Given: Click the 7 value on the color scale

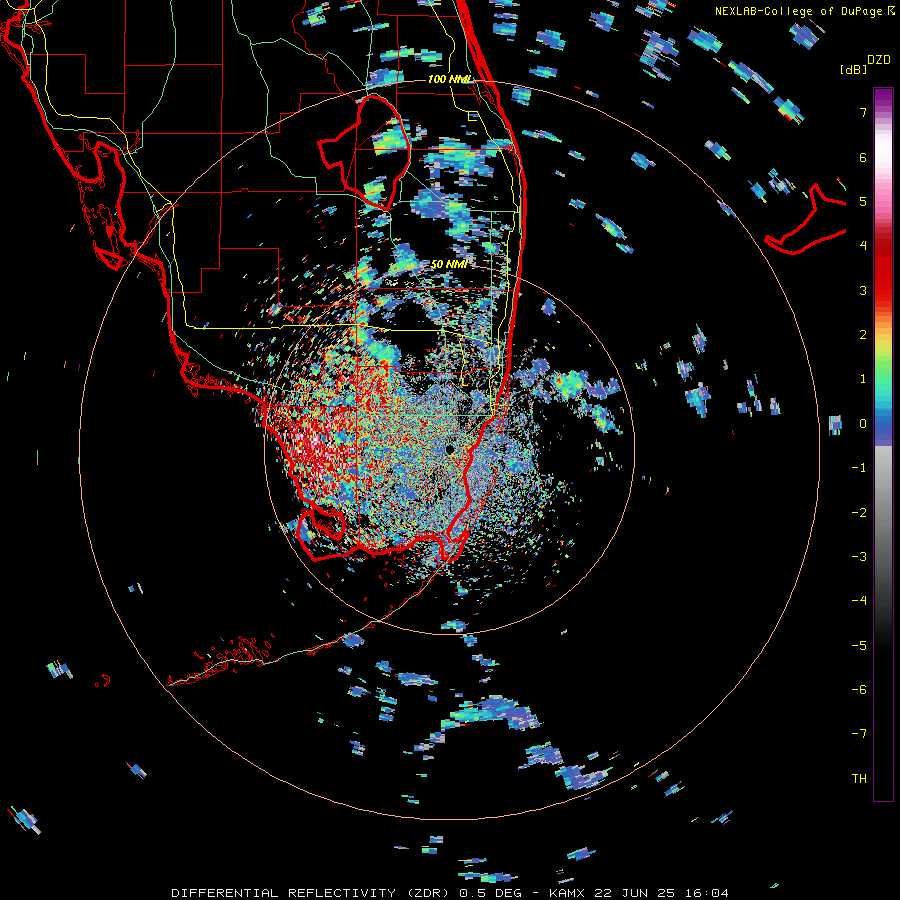Looking at the screenshot, I should click(863, 112).
